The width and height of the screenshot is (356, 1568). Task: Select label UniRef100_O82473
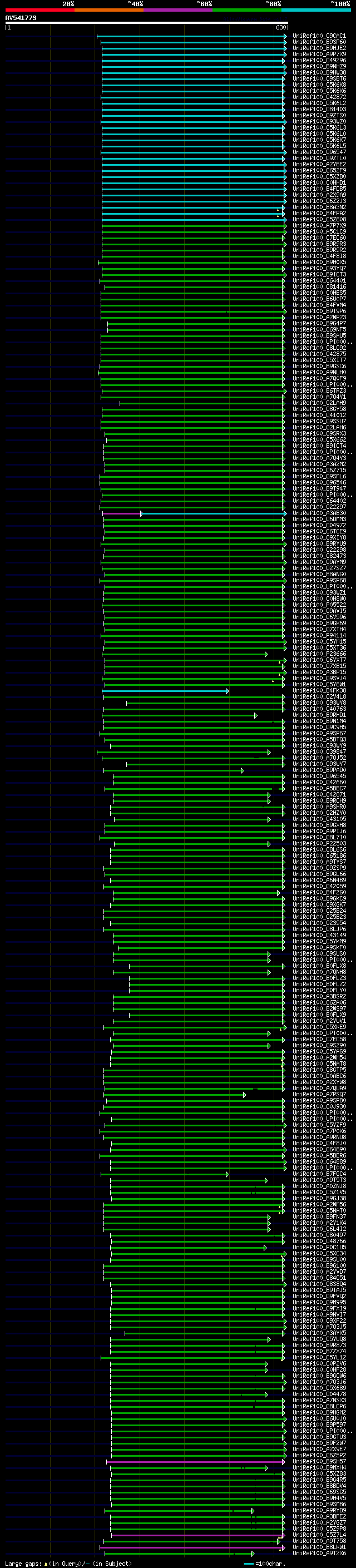click(x=319, y=556)
